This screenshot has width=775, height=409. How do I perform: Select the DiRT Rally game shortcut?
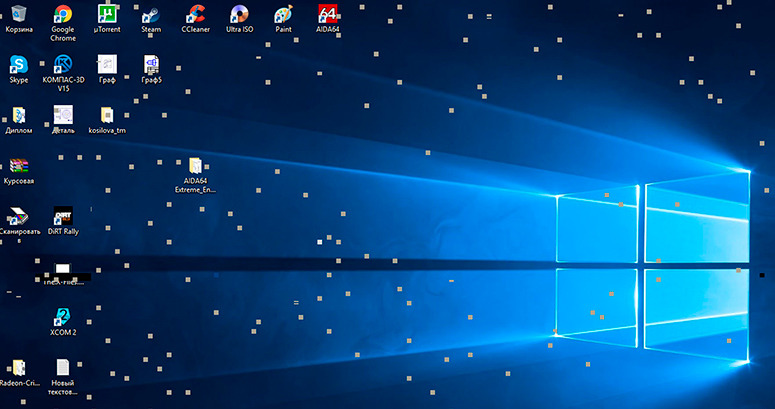(63, 216)
